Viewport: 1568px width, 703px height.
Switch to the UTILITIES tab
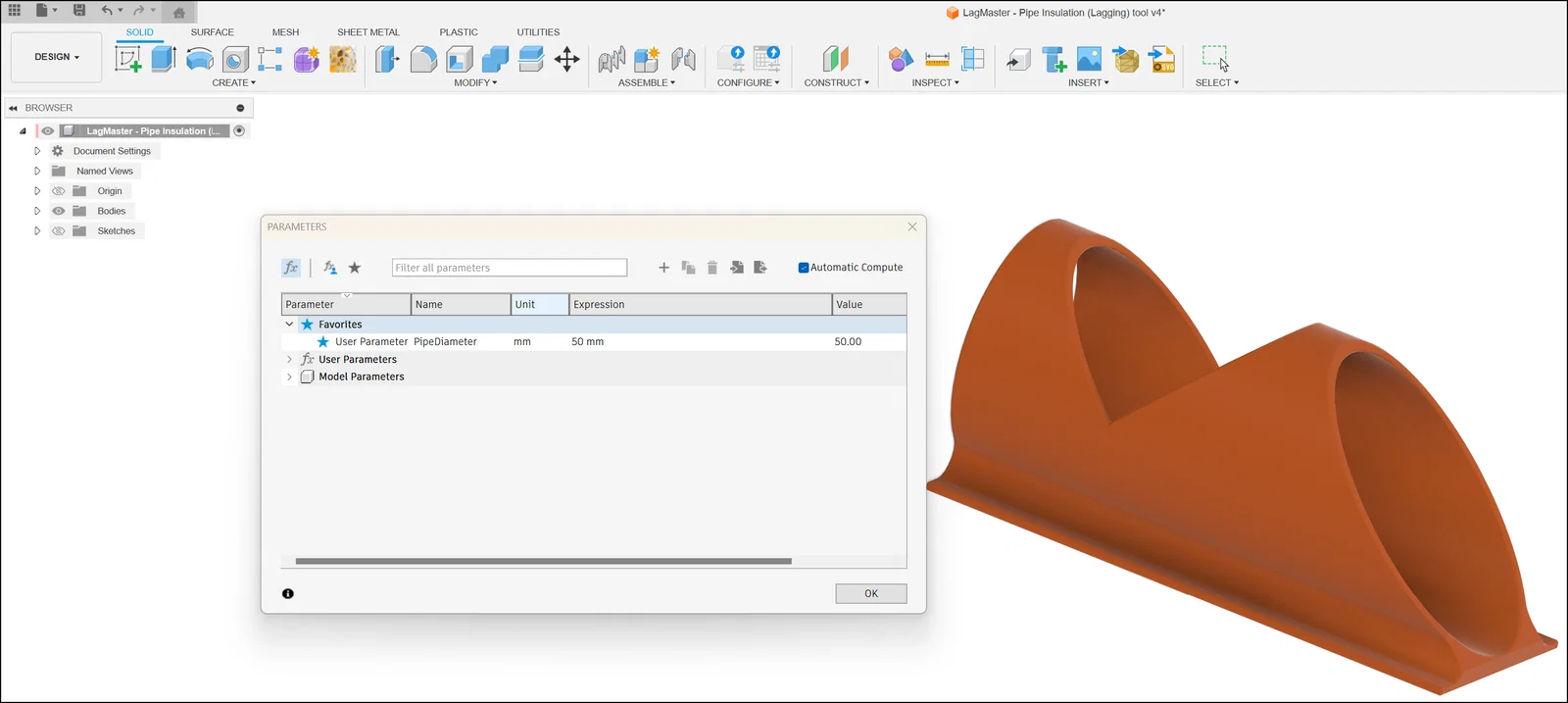pos(538,32)
